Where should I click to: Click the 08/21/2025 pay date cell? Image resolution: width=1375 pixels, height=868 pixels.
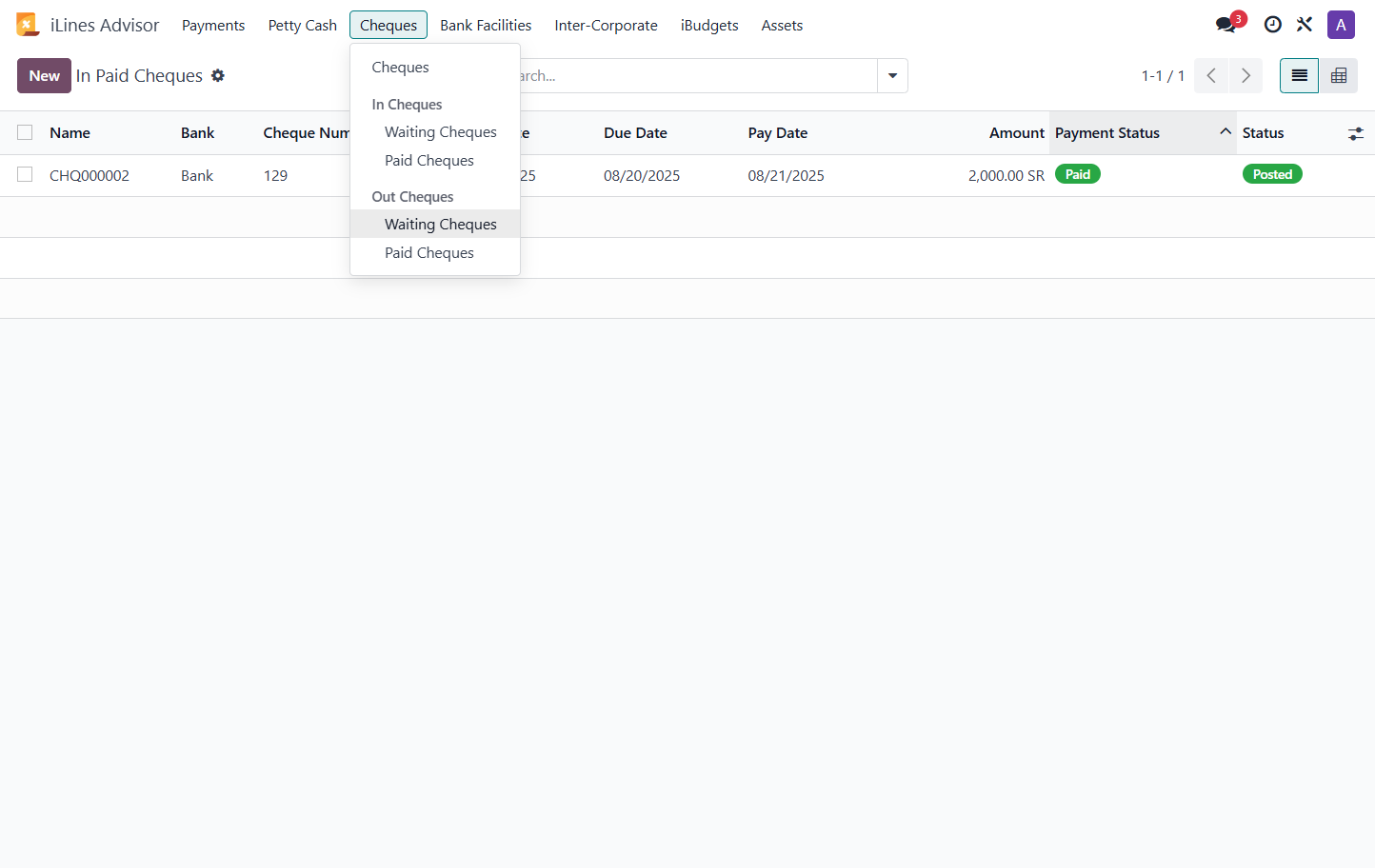787,176
